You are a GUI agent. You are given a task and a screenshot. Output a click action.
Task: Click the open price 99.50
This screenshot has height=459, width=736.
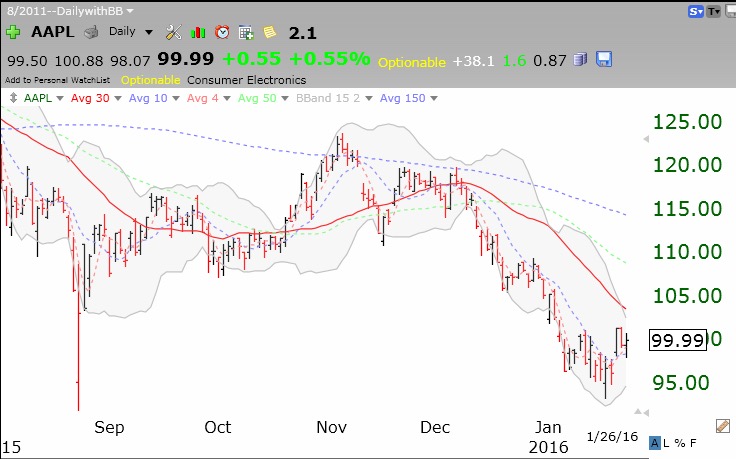pyautogui.click(x=27, y=61)
